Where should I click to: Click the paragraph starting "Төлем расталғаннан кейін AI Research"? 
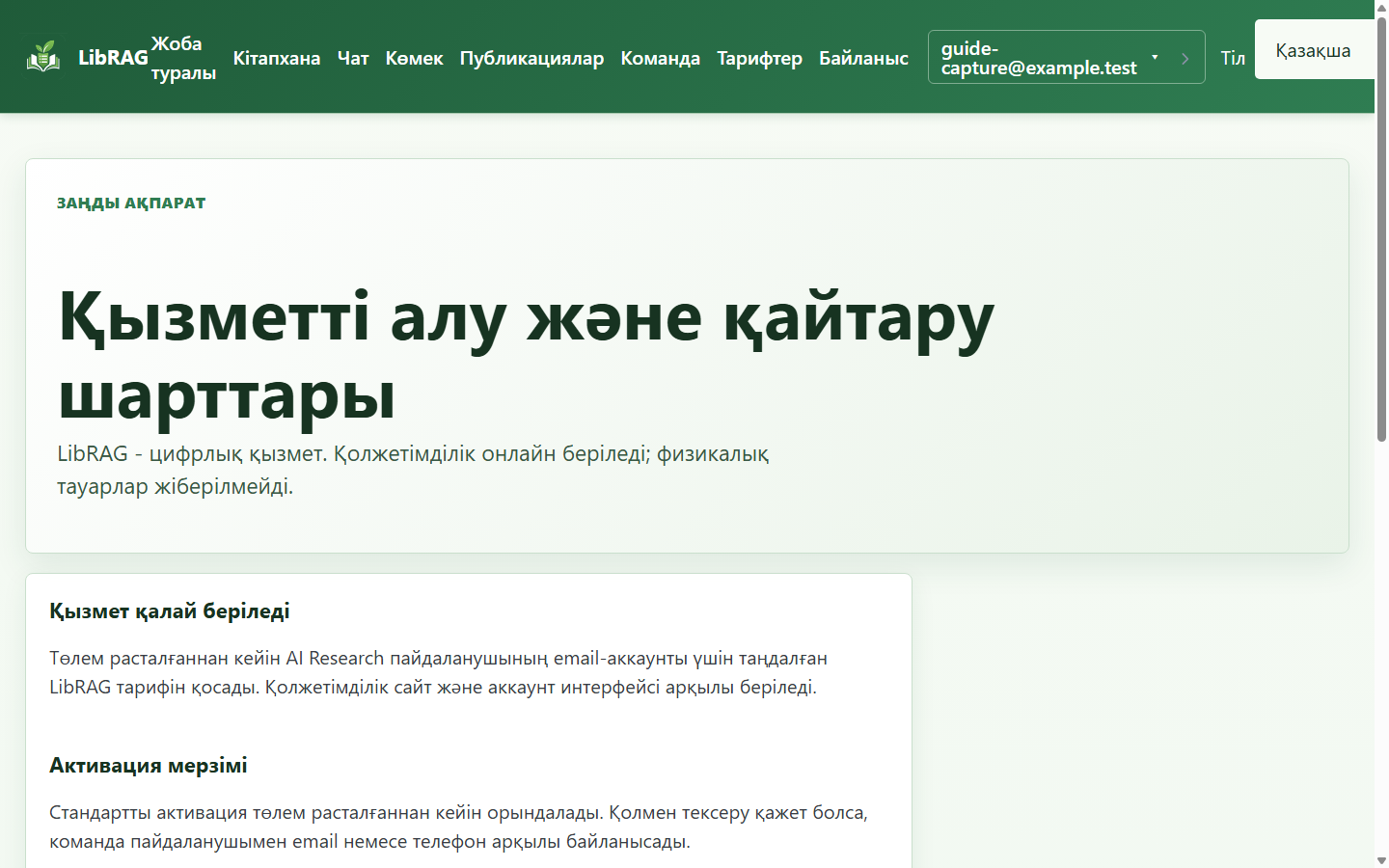coord(438,672)
